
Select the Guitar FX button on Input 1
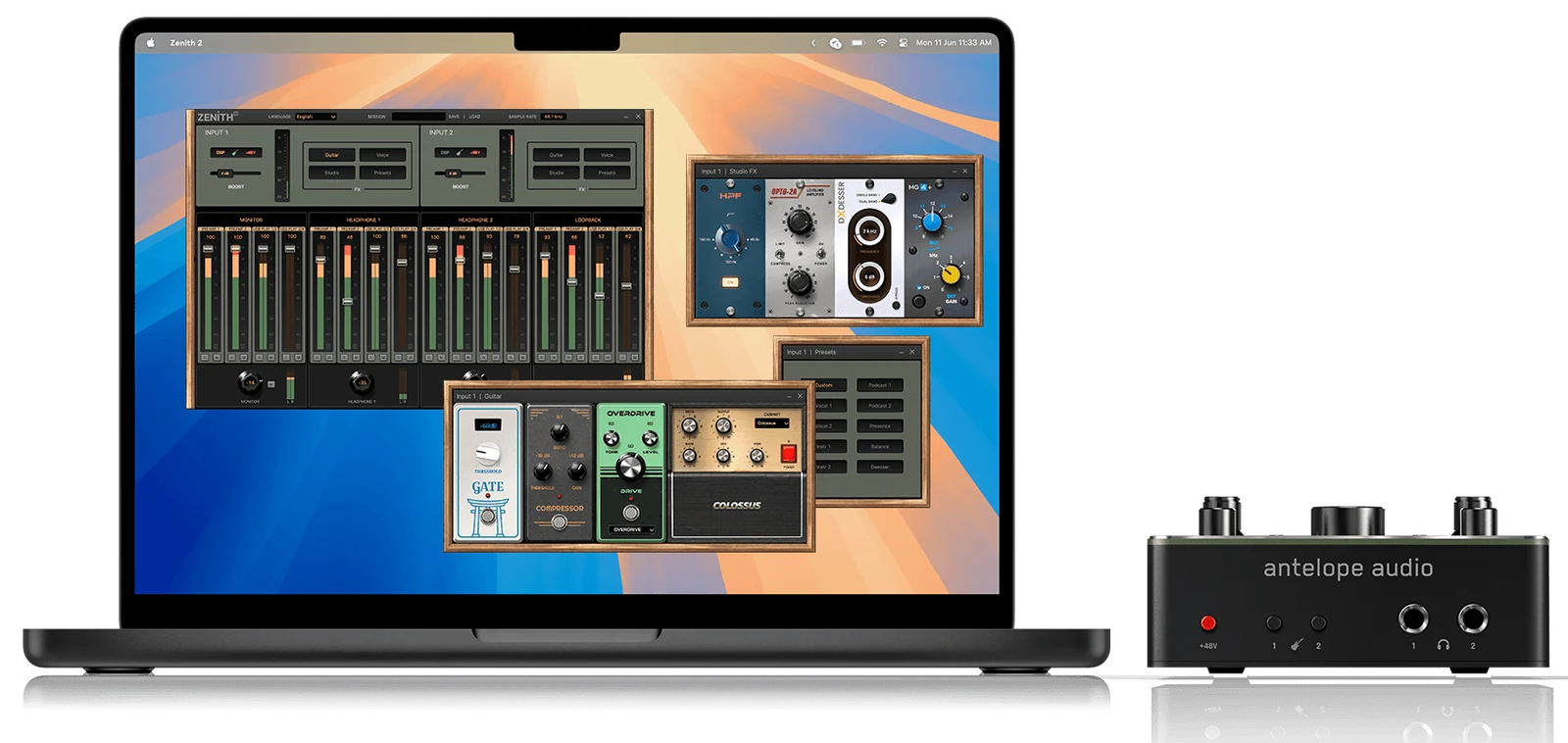click(332, 155)
